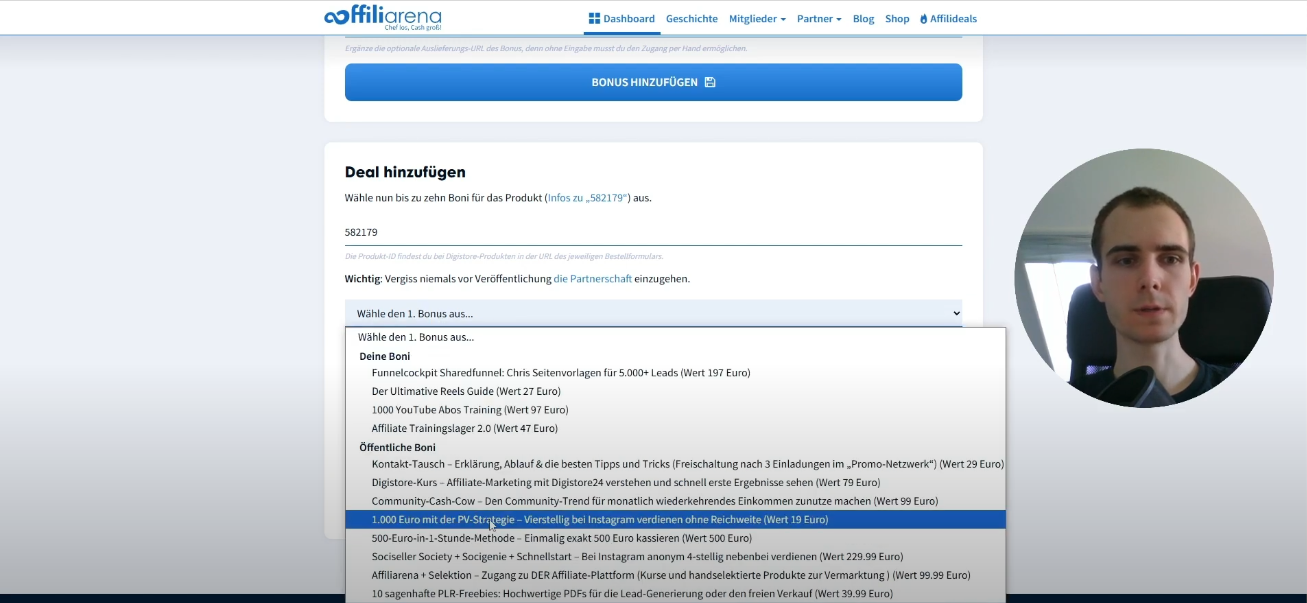
Task: Open the Shop page
Action: (x=897, y=19)
